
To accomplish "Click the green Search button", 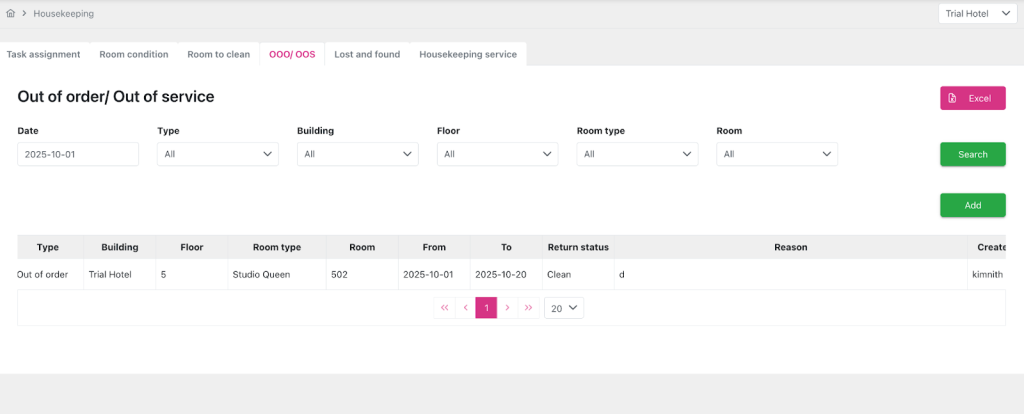I will point(972,154).
